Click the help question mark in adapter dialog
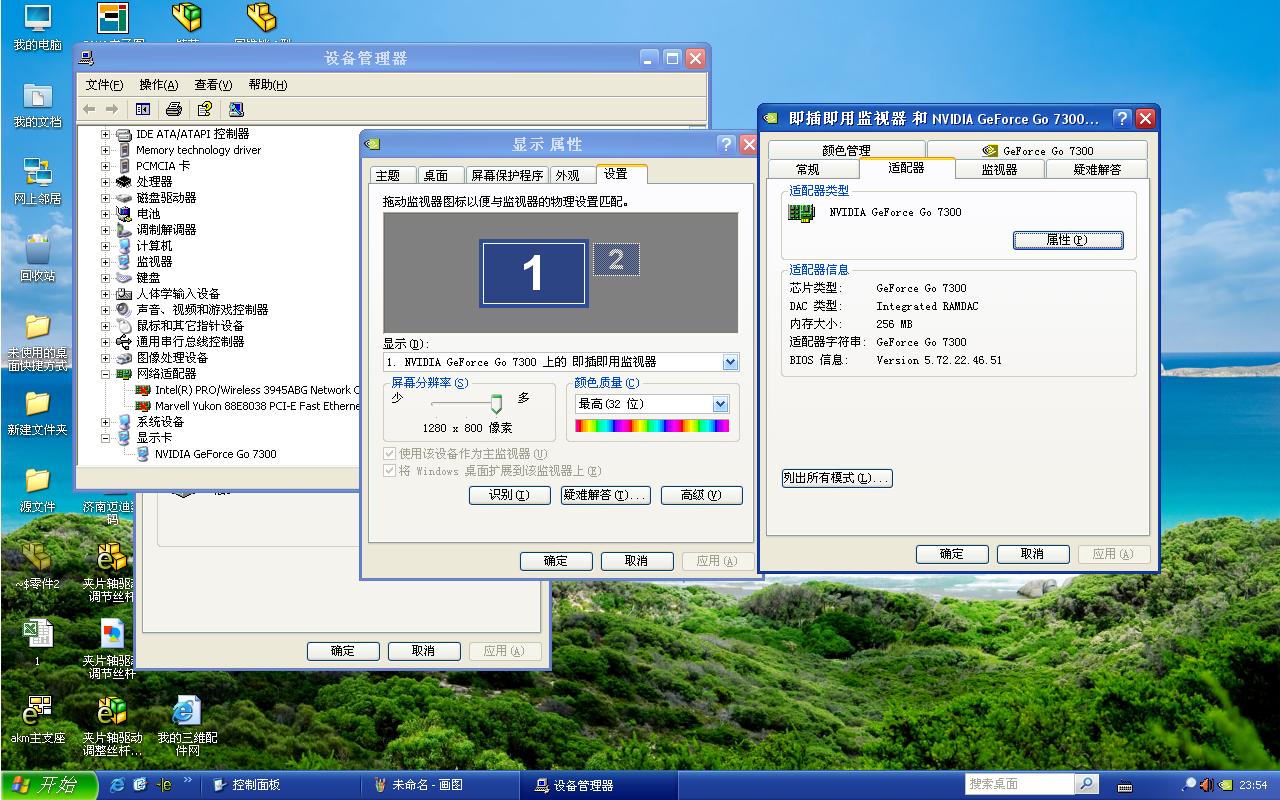 coord(1122,119)
